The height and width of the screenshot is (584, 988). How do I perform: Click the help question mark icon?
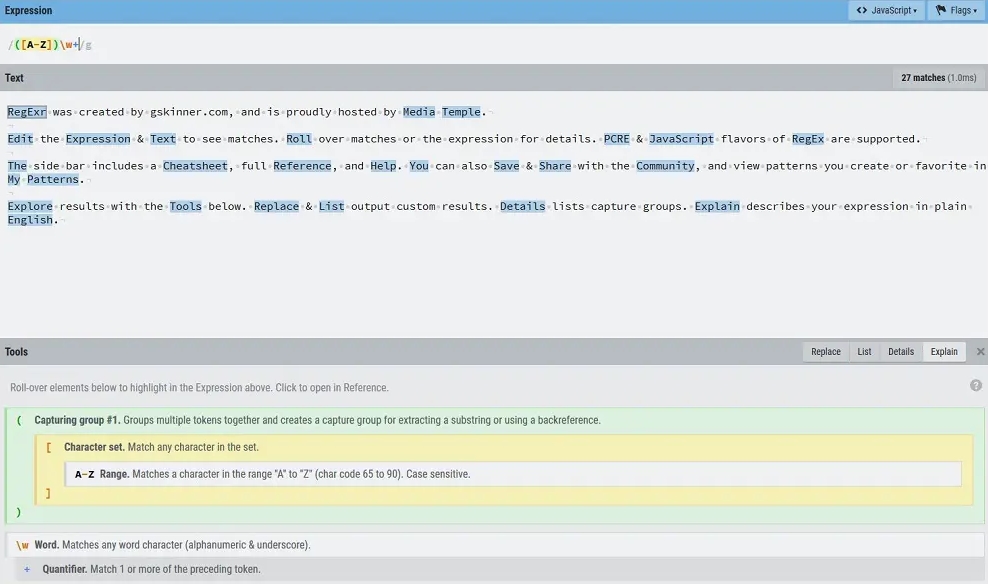(x=975, y=386)
